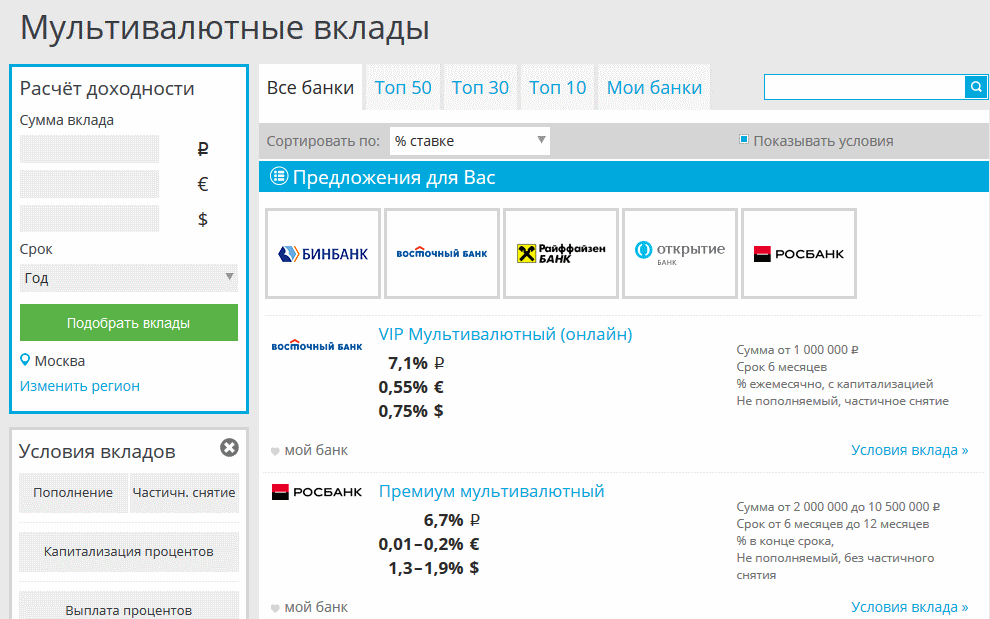The height and width of the screenshot is (619, 990).
Task: Click the ruble deposit amount field
Action: pos(90,149)
